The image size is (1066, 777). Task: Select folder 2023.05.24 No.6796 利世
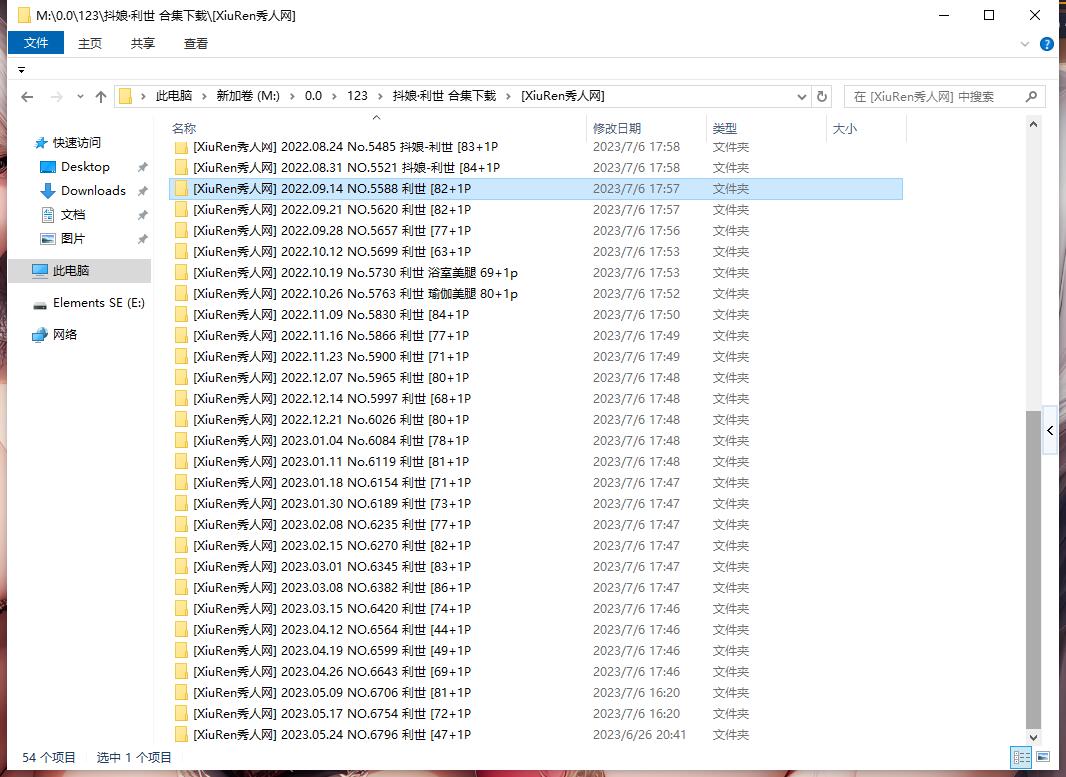click(x=330, y=735)
